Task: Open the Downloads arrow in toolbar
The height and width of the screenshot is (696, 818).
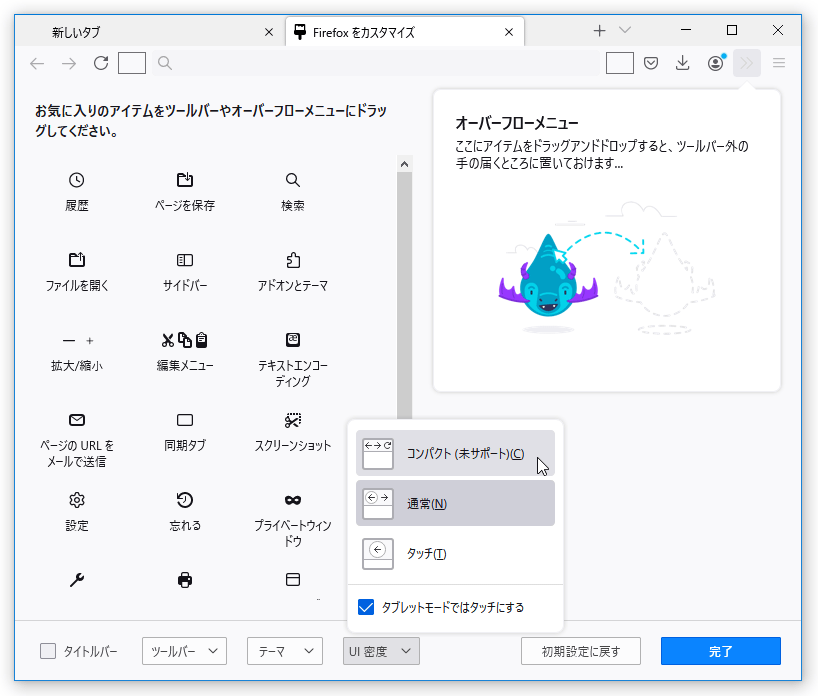Action: click(682, 64)
